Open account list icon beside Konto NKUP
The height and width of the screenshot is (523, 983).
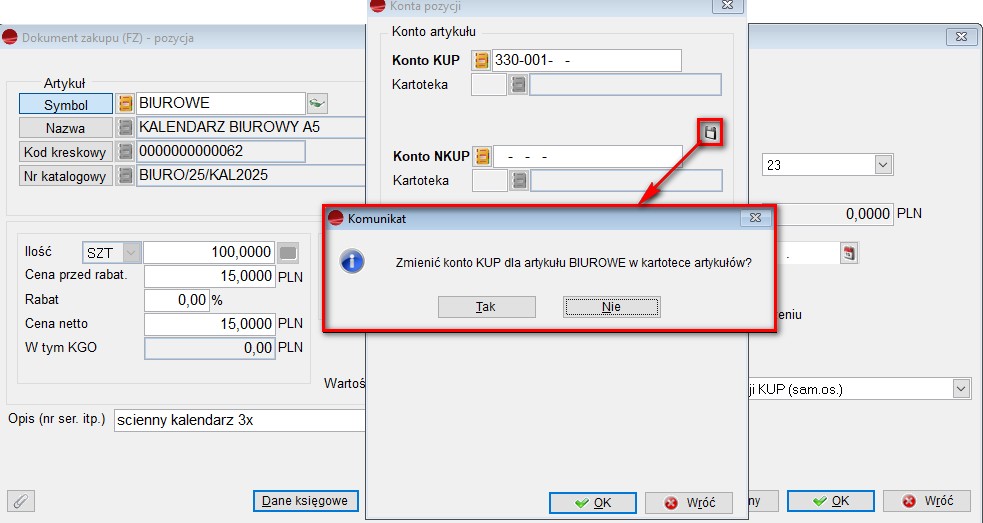[482, 157]
